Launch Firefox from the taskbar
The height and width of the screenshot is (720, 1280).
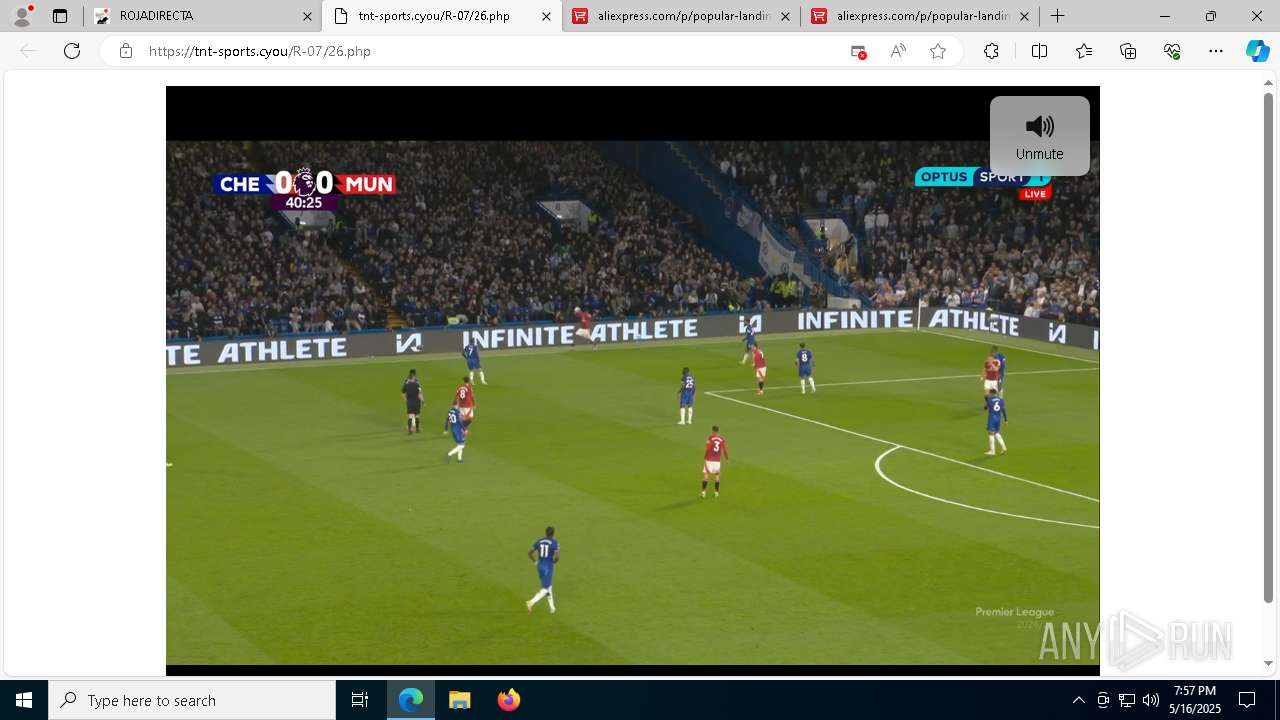pyautogui.click(x=508, y=700)
